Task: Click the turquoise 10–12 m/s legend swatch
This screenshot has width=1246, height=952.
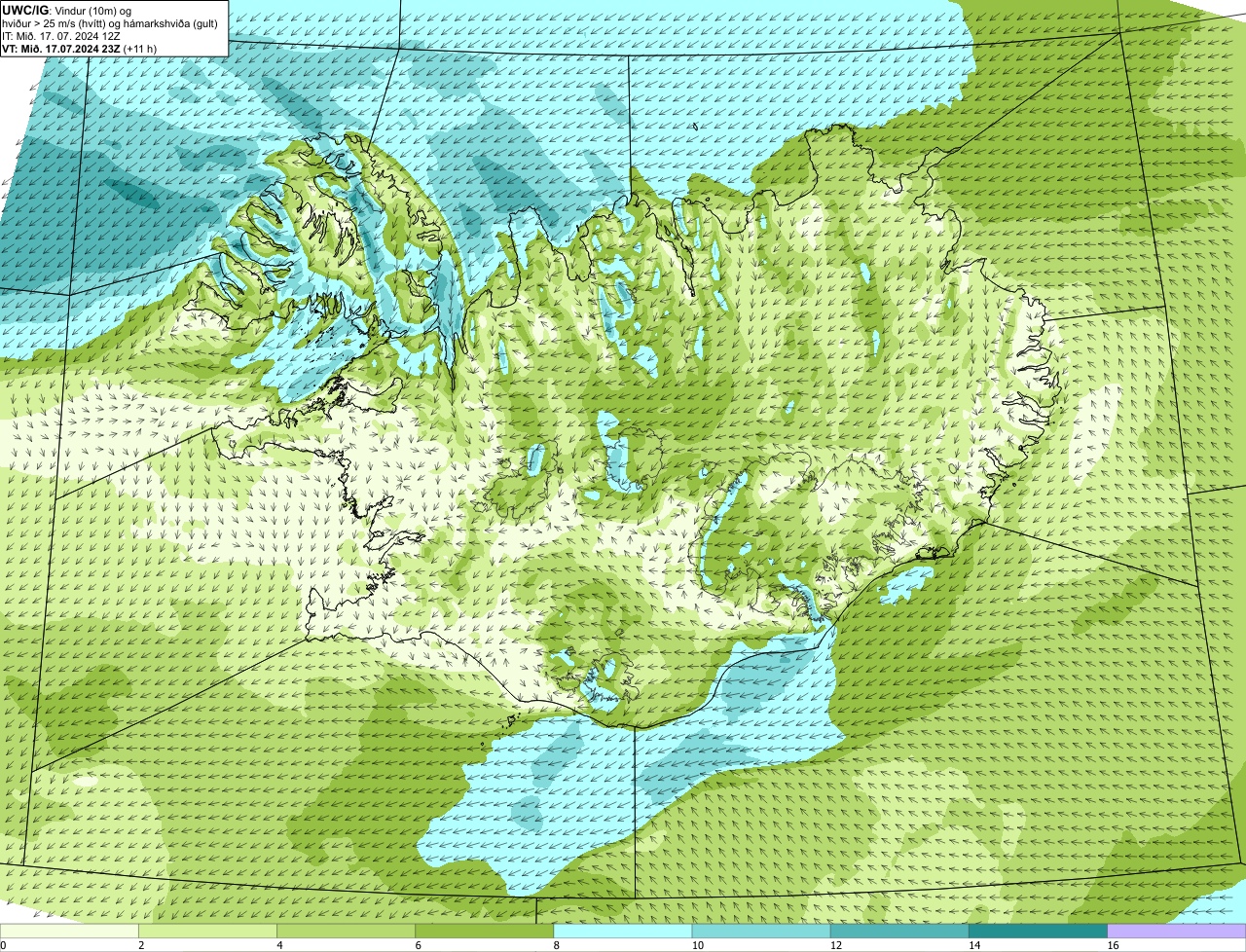Action: 761,931
